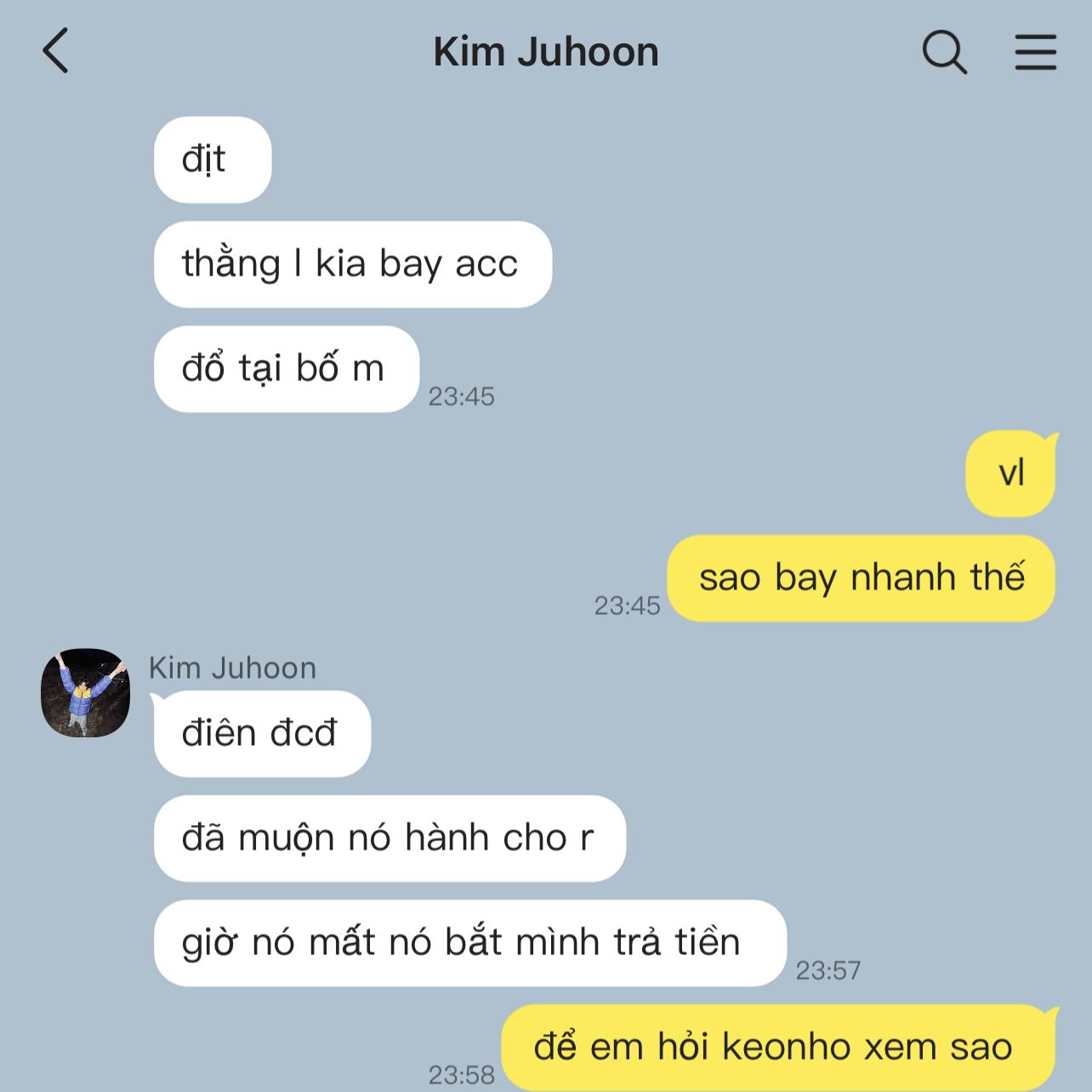Tap "giờ nó mất nó bắt mình trả tiền"
1092x1092 pixels.
tap(470, 943)
